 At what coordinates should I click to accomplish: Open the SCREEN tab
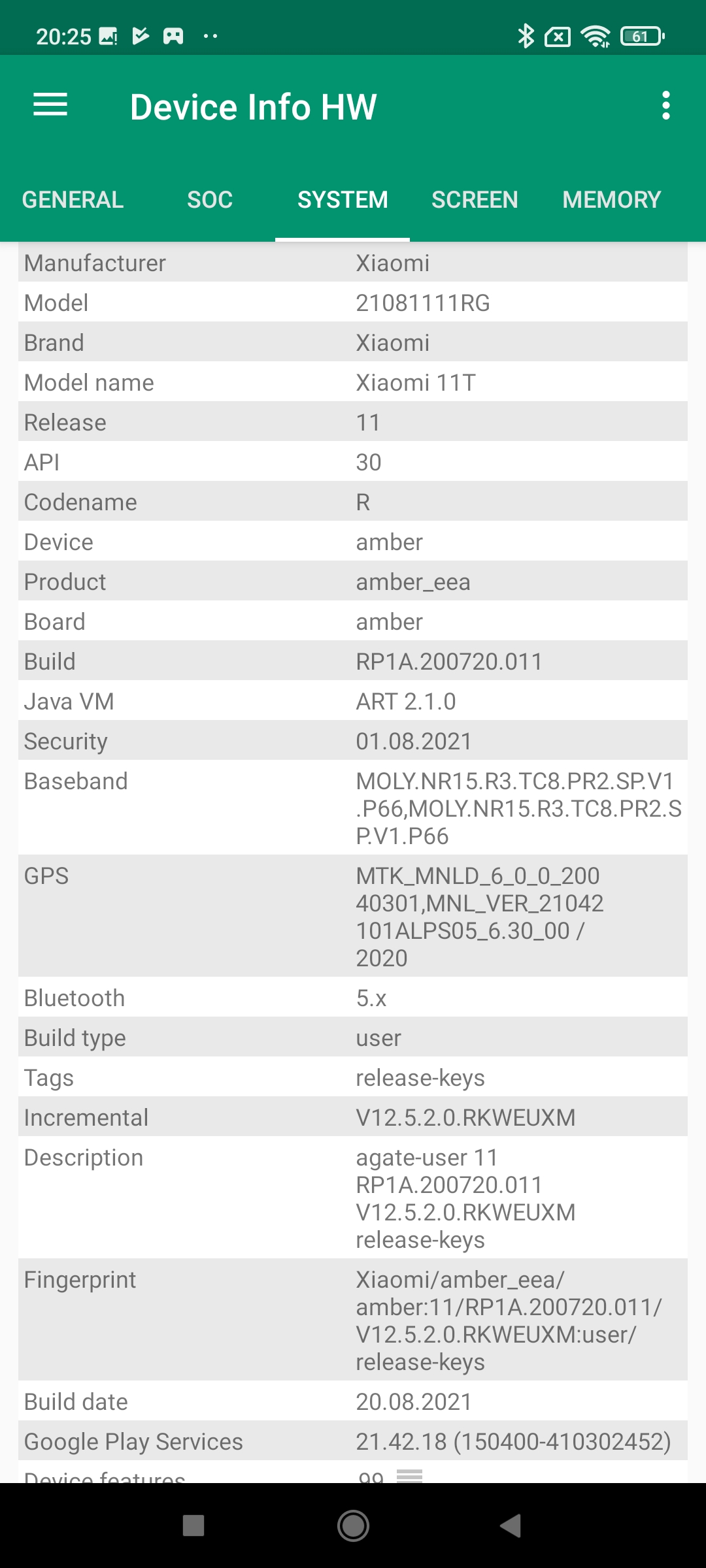pos(475,200)
